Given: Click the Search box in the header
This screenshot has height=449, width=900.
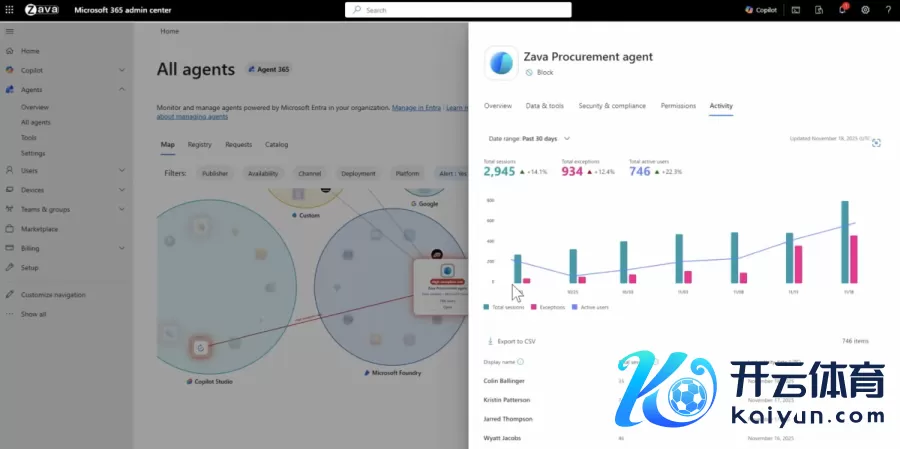Looking at the screenshot, I should tap(458, 10).
